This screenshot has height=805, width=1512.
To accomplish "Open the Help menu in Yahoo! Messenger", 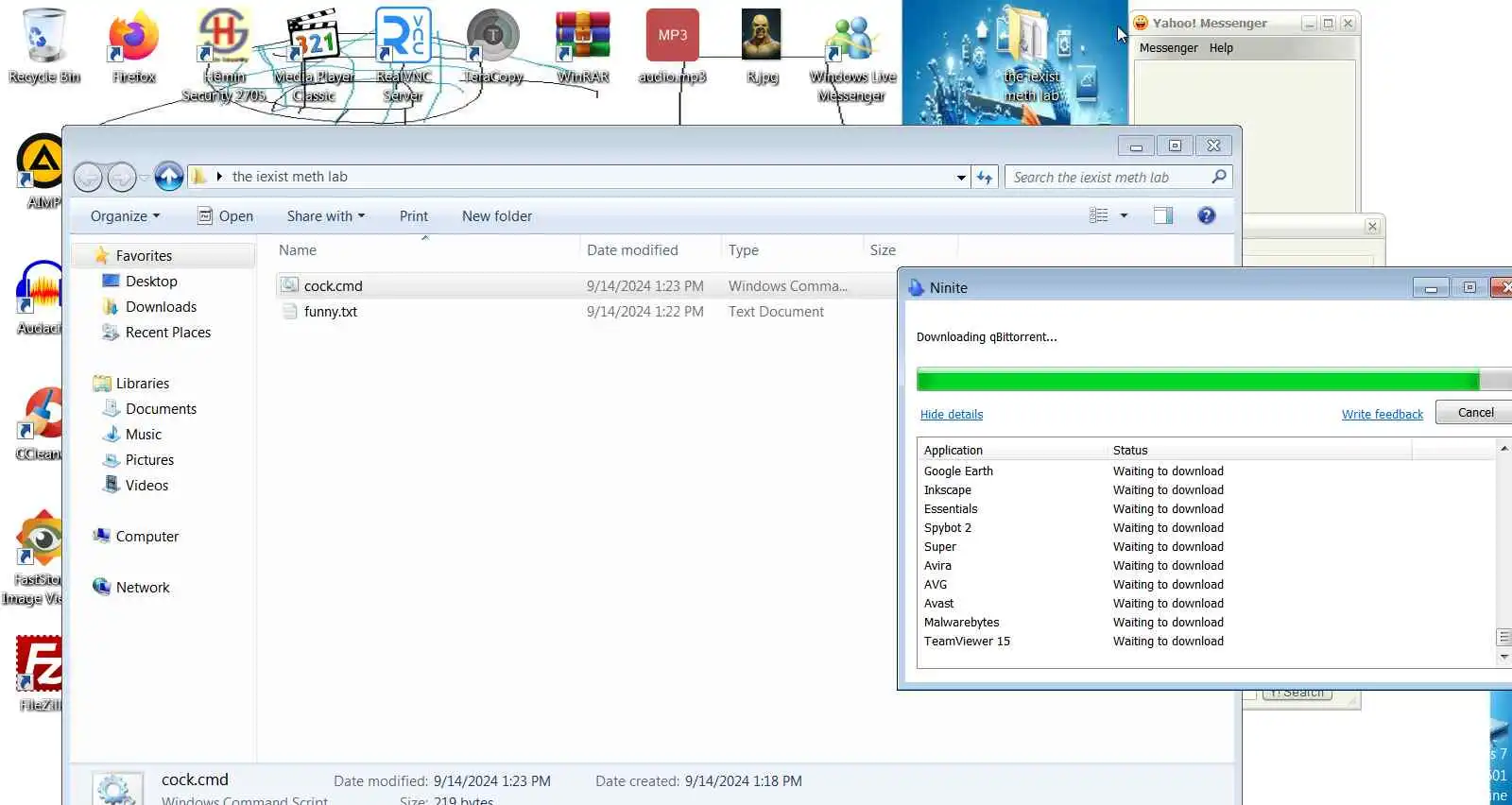I will (x=1221, y=47).
